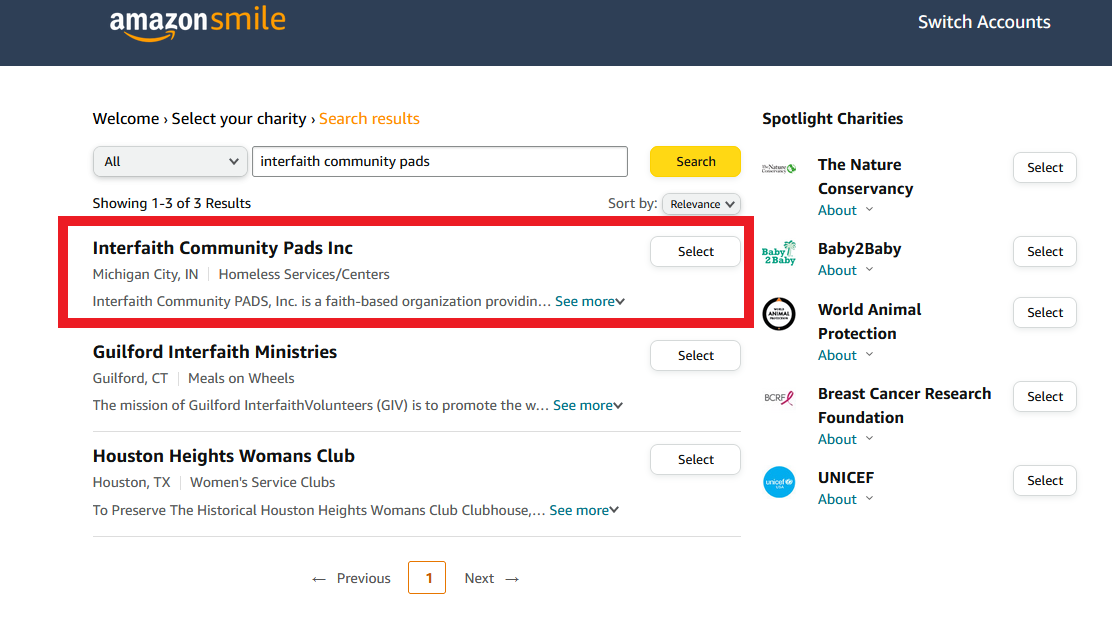Go to Previous results page
This screenshot has width=1112, height=620.
tap(351, 579)
